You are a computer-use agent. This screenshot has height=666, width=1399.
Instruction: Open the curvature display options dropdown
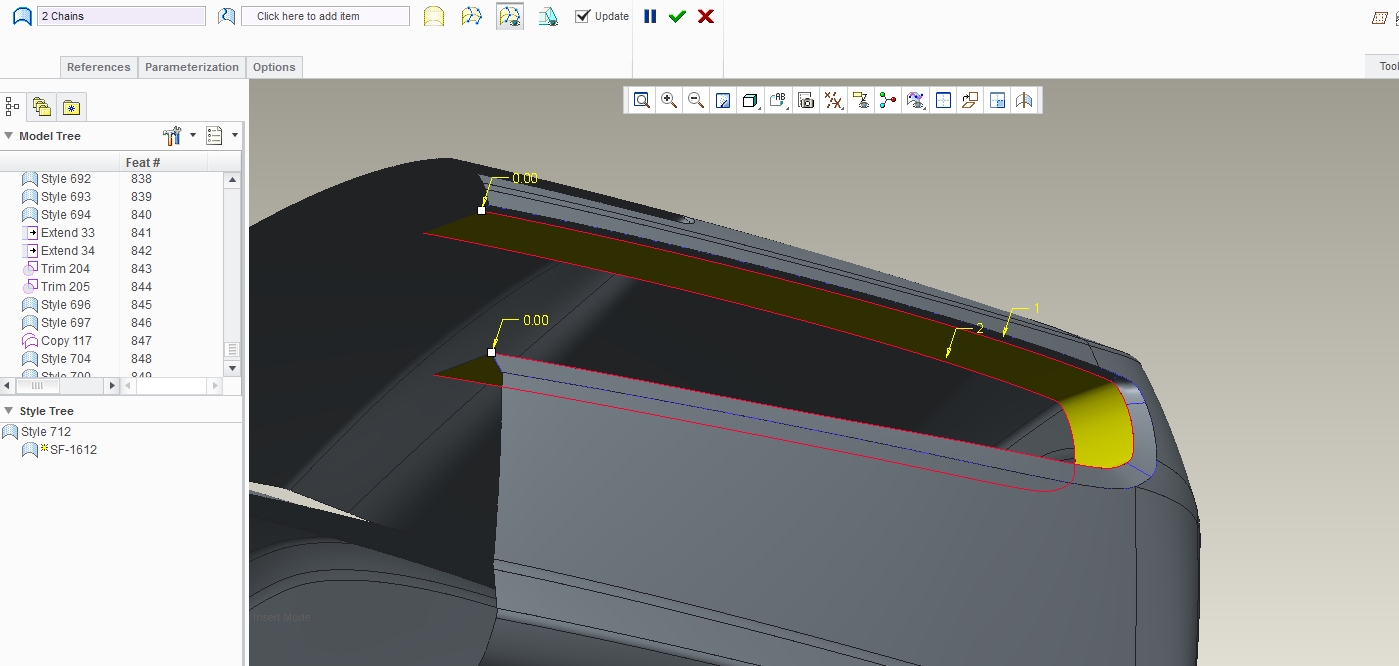(915, 100)
